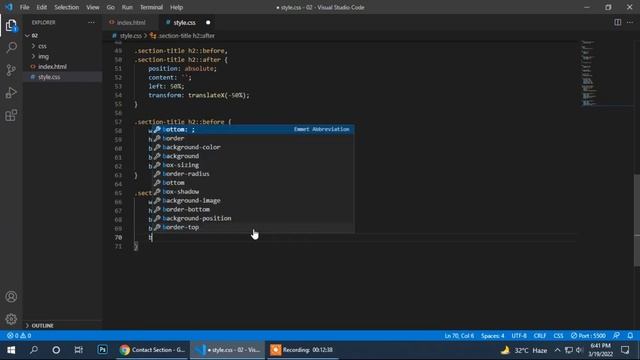Viewport: 640px width, 360px height.
Task: Click Port : 5500 Live Server button
Action: (588, 336)
